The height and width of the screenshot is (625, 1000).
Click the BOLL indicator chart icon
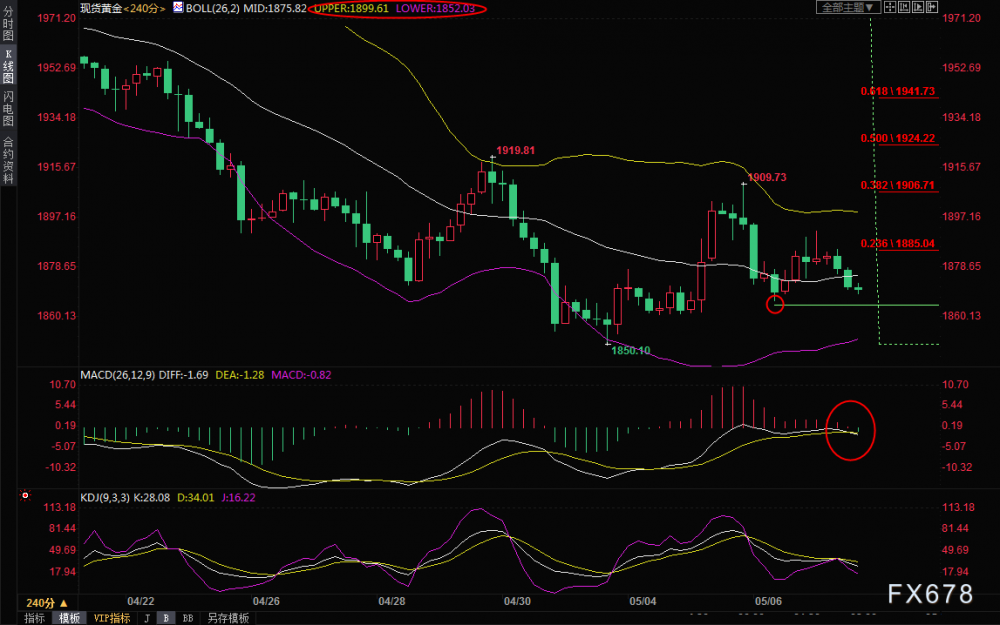tap(178, 8)
